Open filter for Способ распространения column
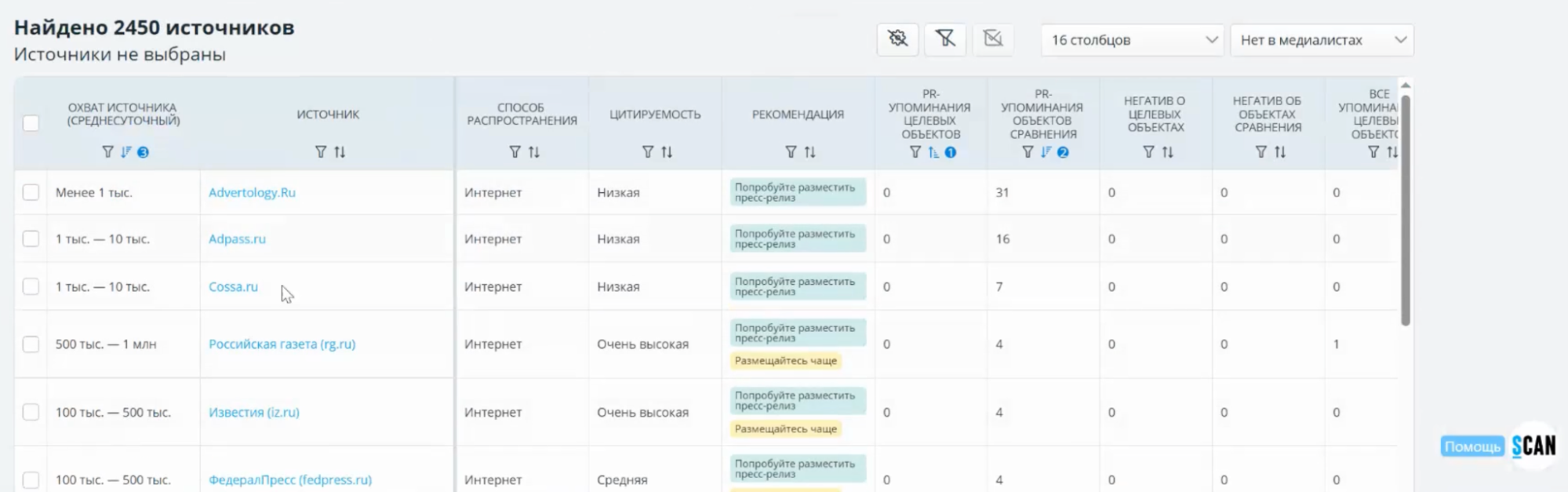This screenshot has height=492, width=1568. [515, 152]
